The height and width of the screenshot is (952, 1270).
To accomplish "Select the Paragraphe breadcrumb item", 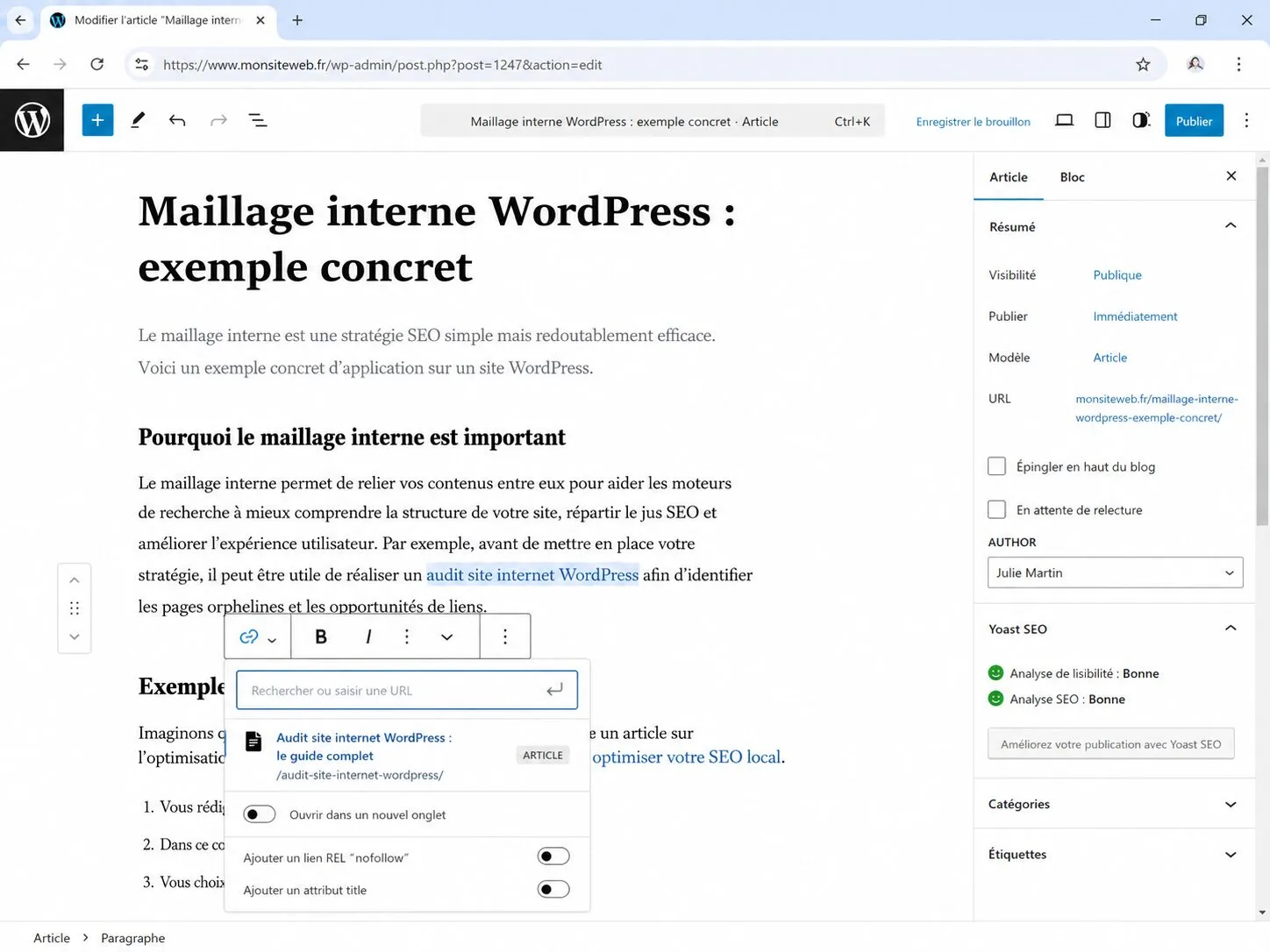I will [132, 938].
